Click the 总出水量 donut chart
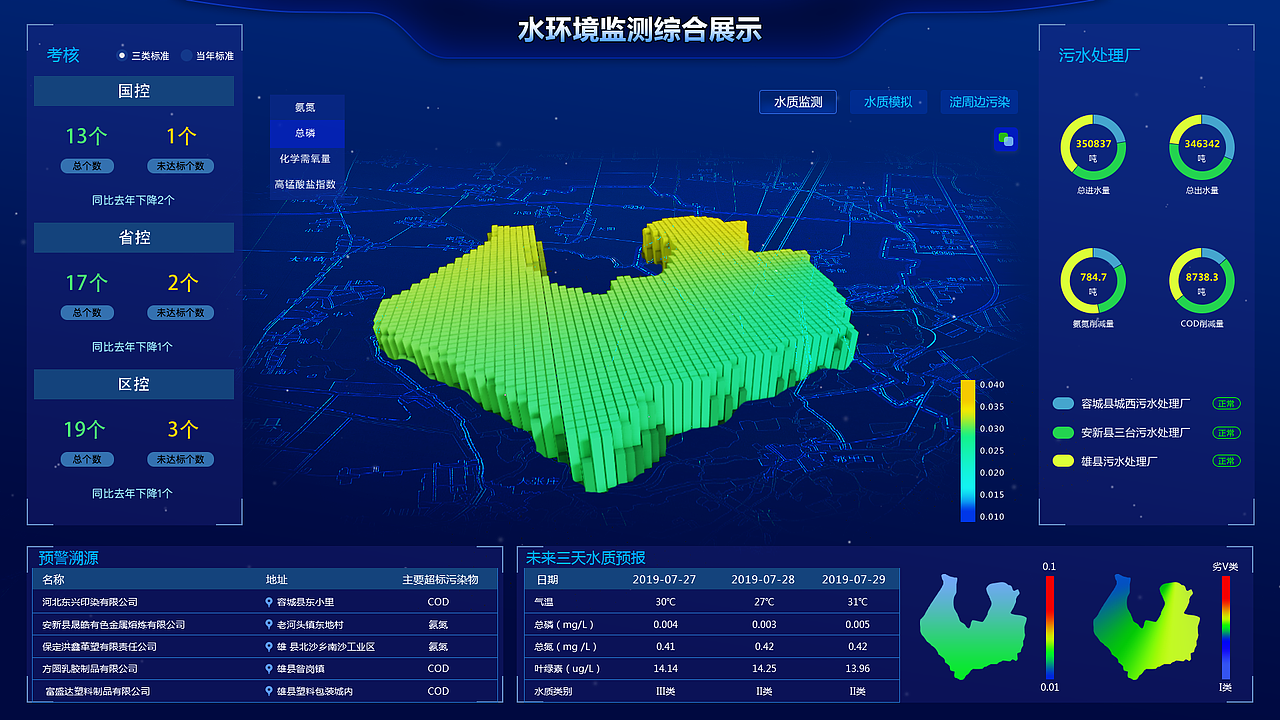This screenshot has height=720, width=1280. click(1202, 148)
